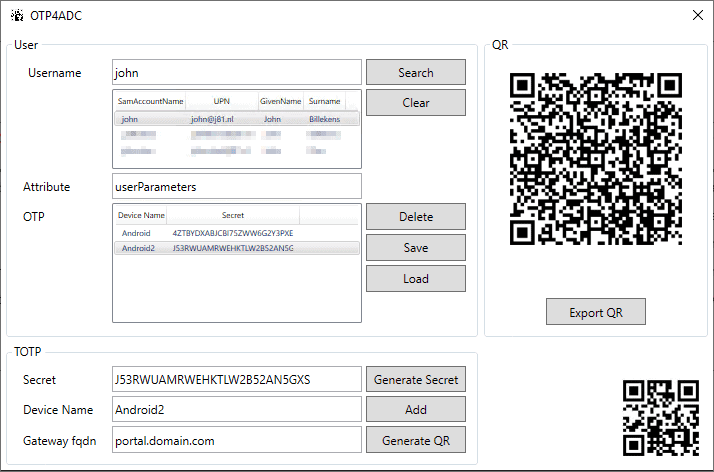Select the Android device row
The image size is (714, 472).
(x=237, y=233)
